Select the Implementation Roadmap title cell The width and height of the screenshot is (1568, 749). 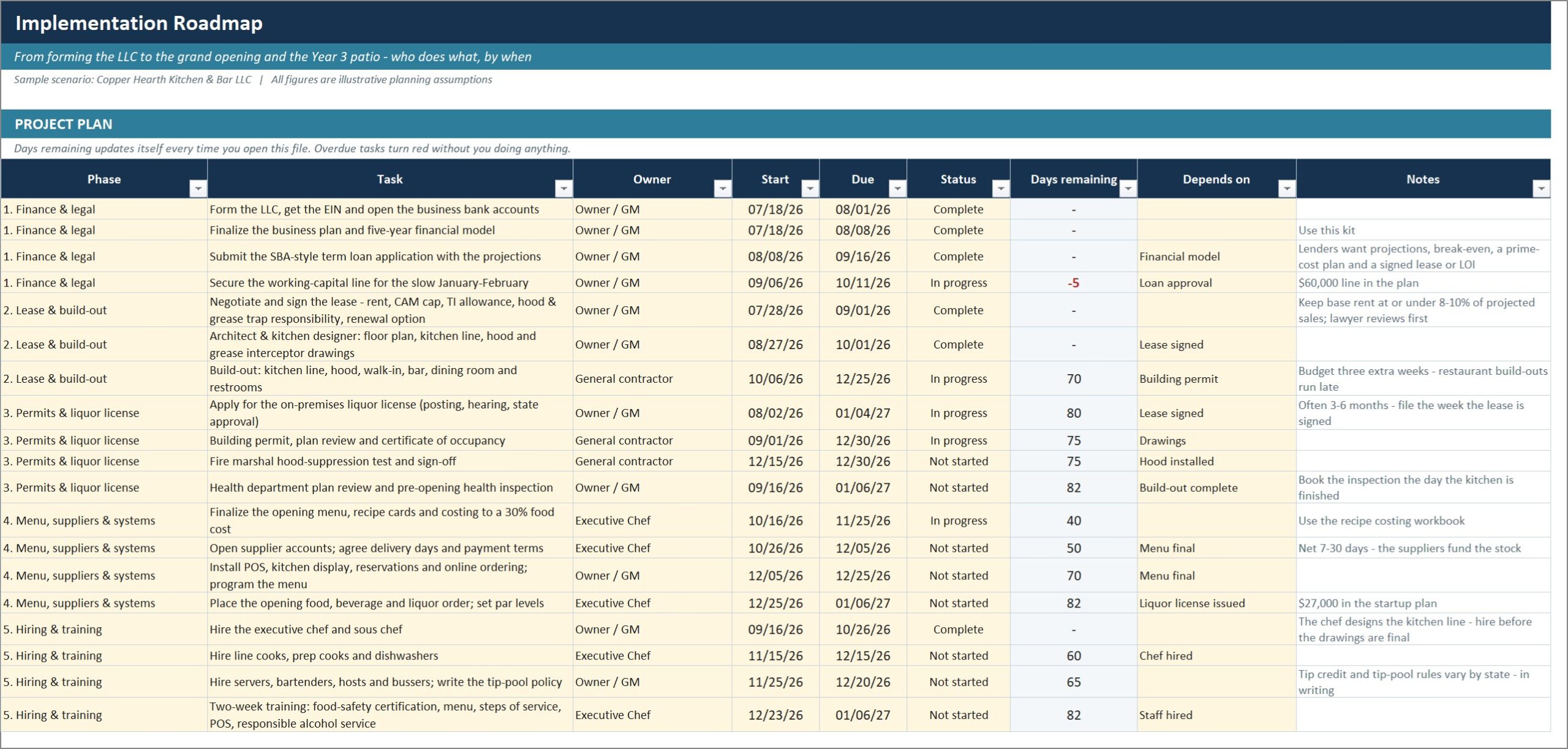(775, 23)
